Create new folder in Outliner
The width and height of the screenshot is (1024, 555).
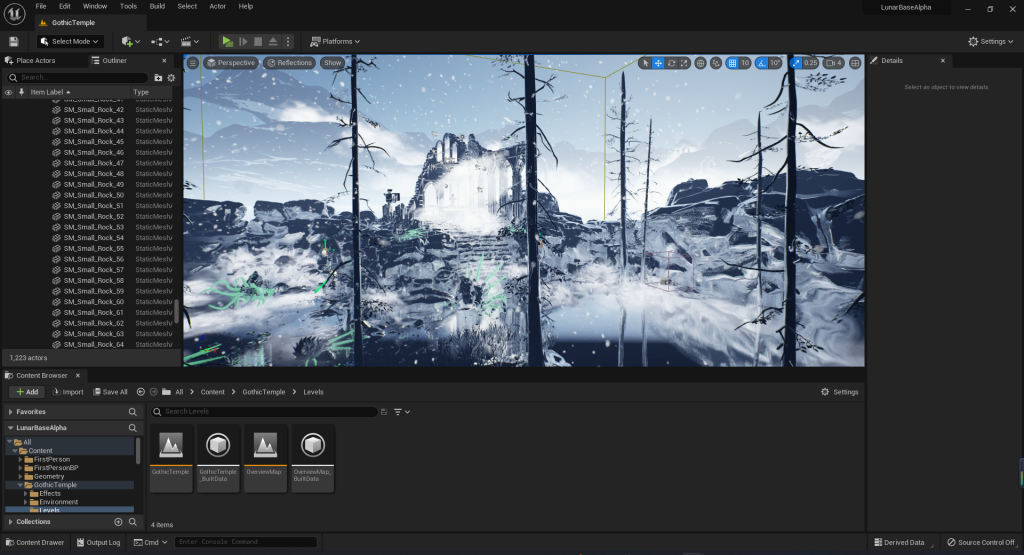(x=158, y=77)
